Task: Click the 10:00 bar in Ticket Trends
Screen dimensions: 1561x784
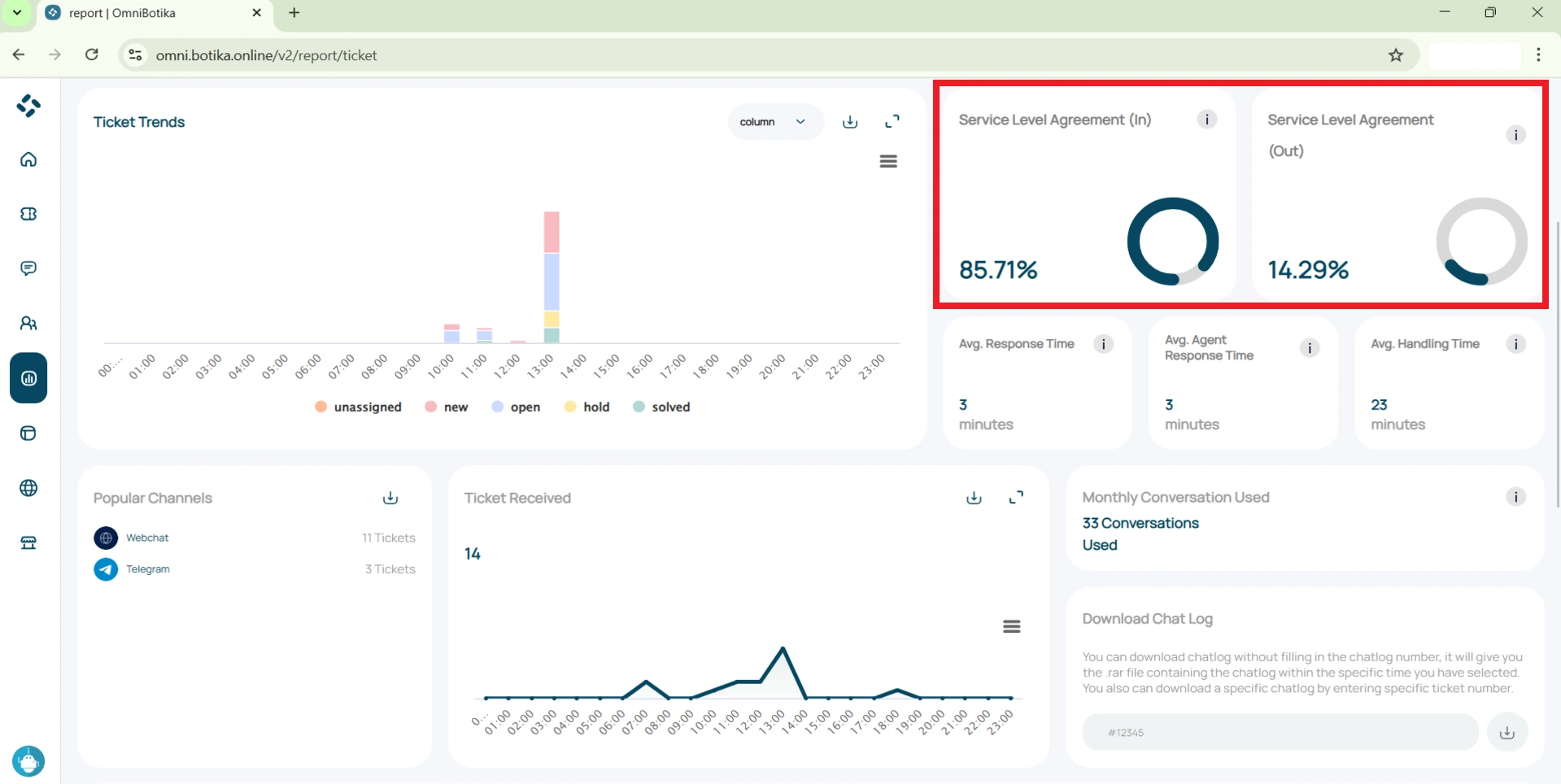Action: point(451,333)
